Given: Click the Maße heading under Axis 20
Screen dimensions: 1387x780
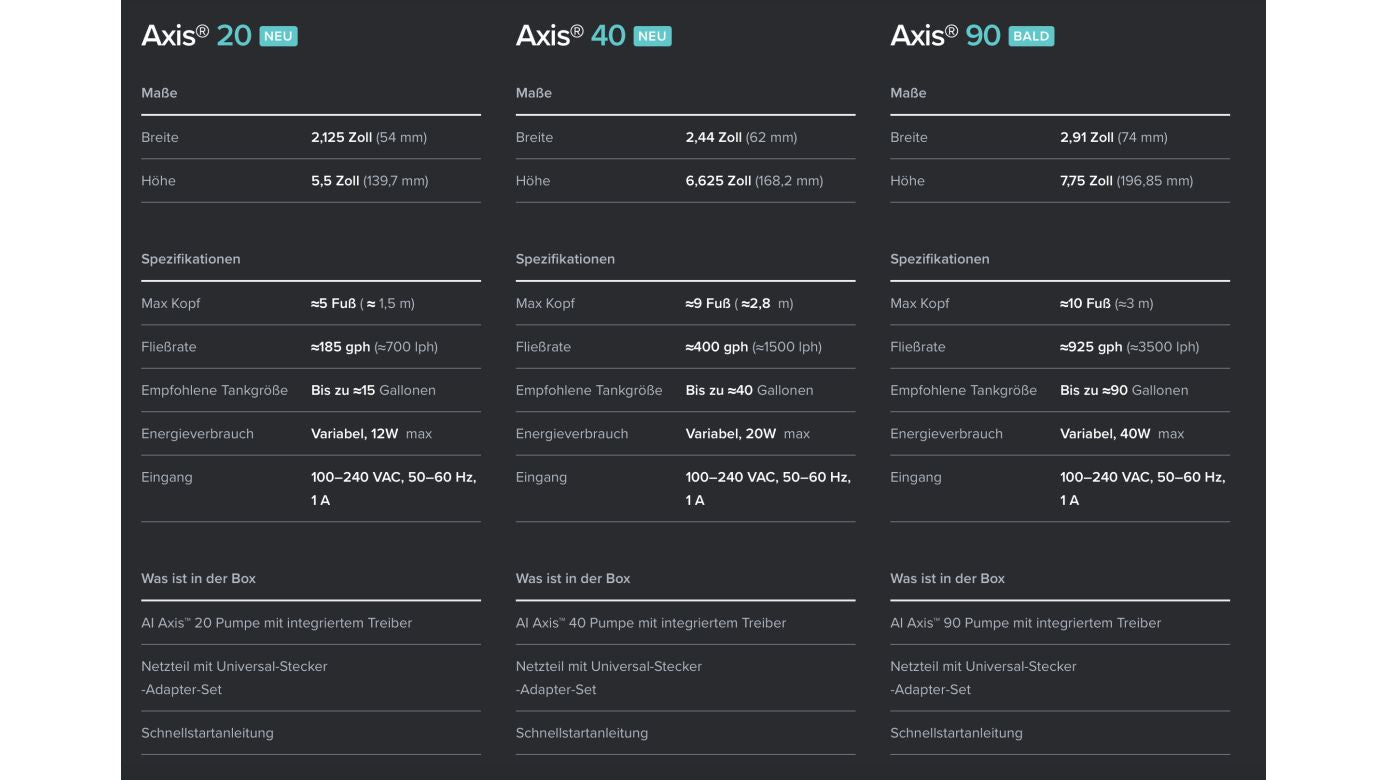Looking at the screenshot, I should tap(159, 93).
